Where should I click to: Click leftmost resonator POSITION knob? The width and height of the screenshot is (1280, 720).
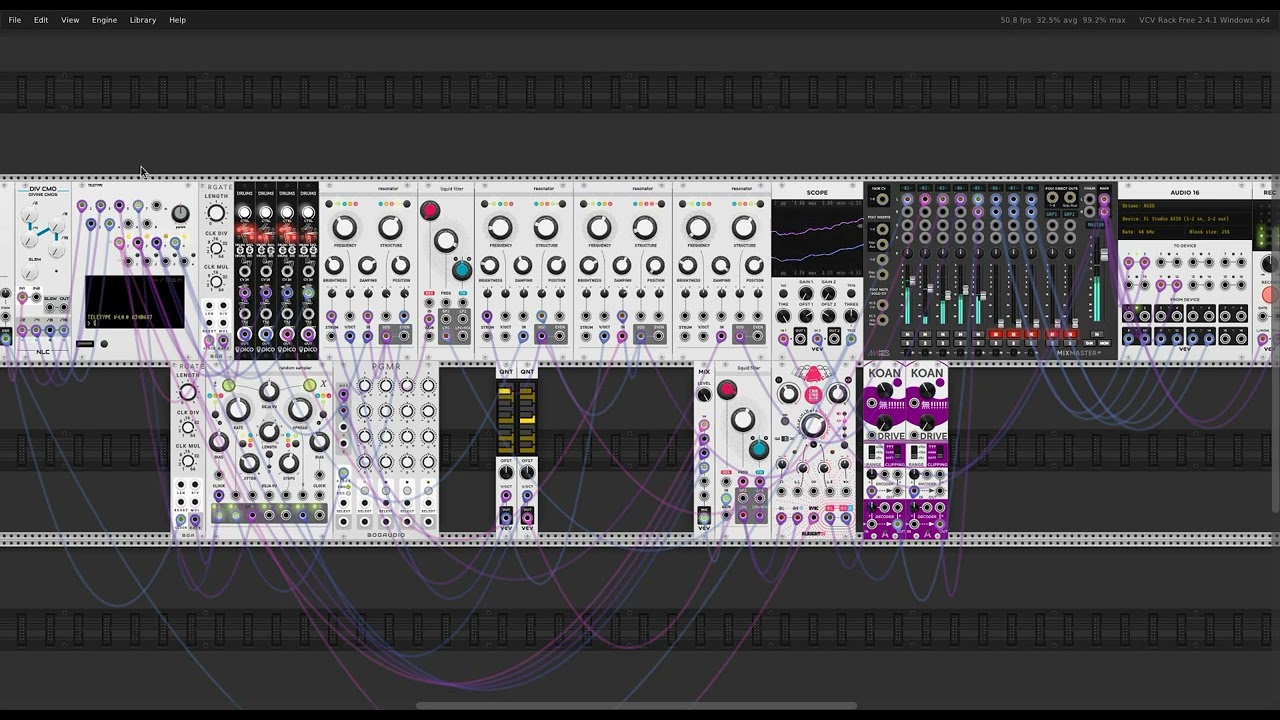point(400,266)
